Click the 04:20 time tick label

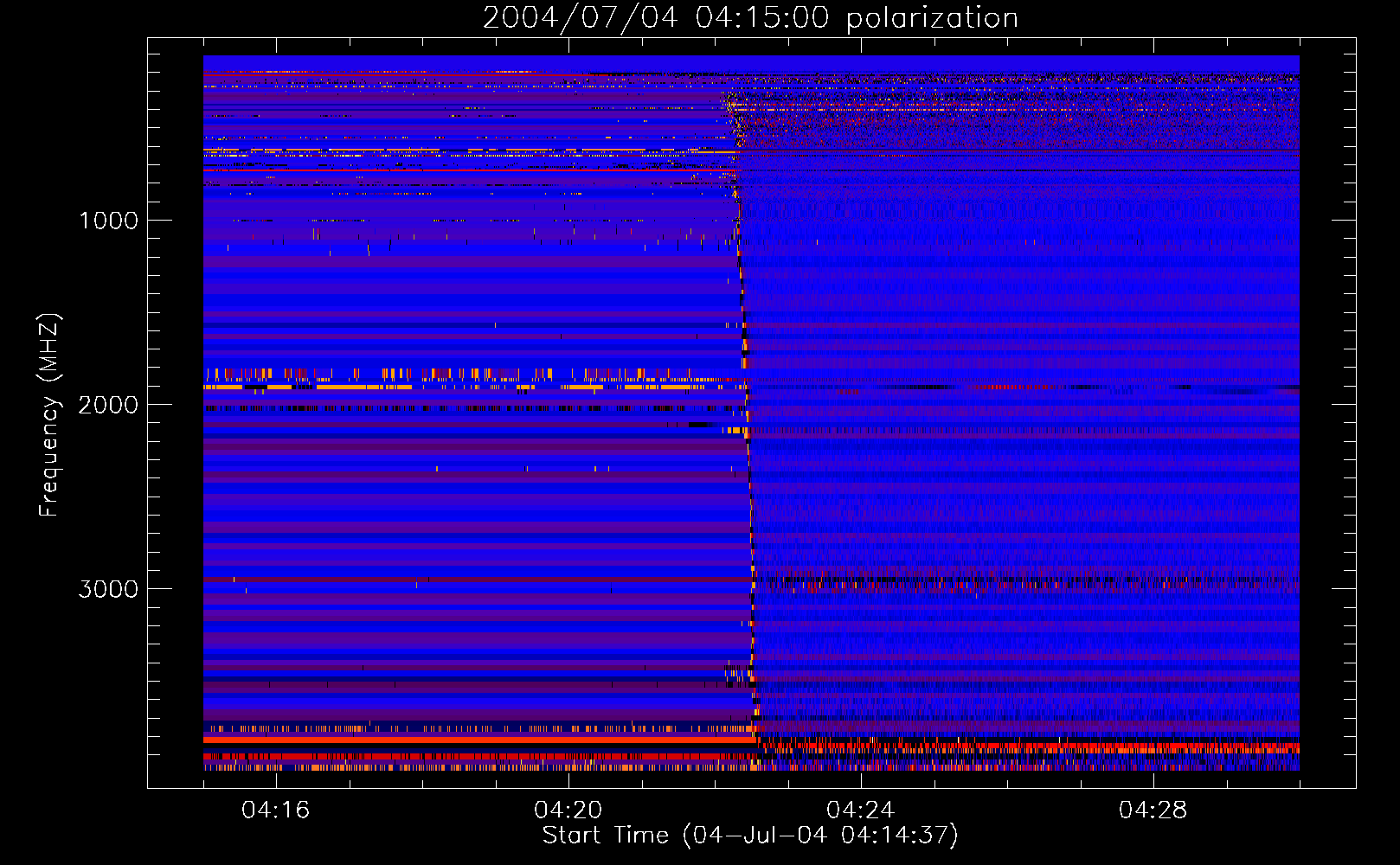tap(568, 811)
